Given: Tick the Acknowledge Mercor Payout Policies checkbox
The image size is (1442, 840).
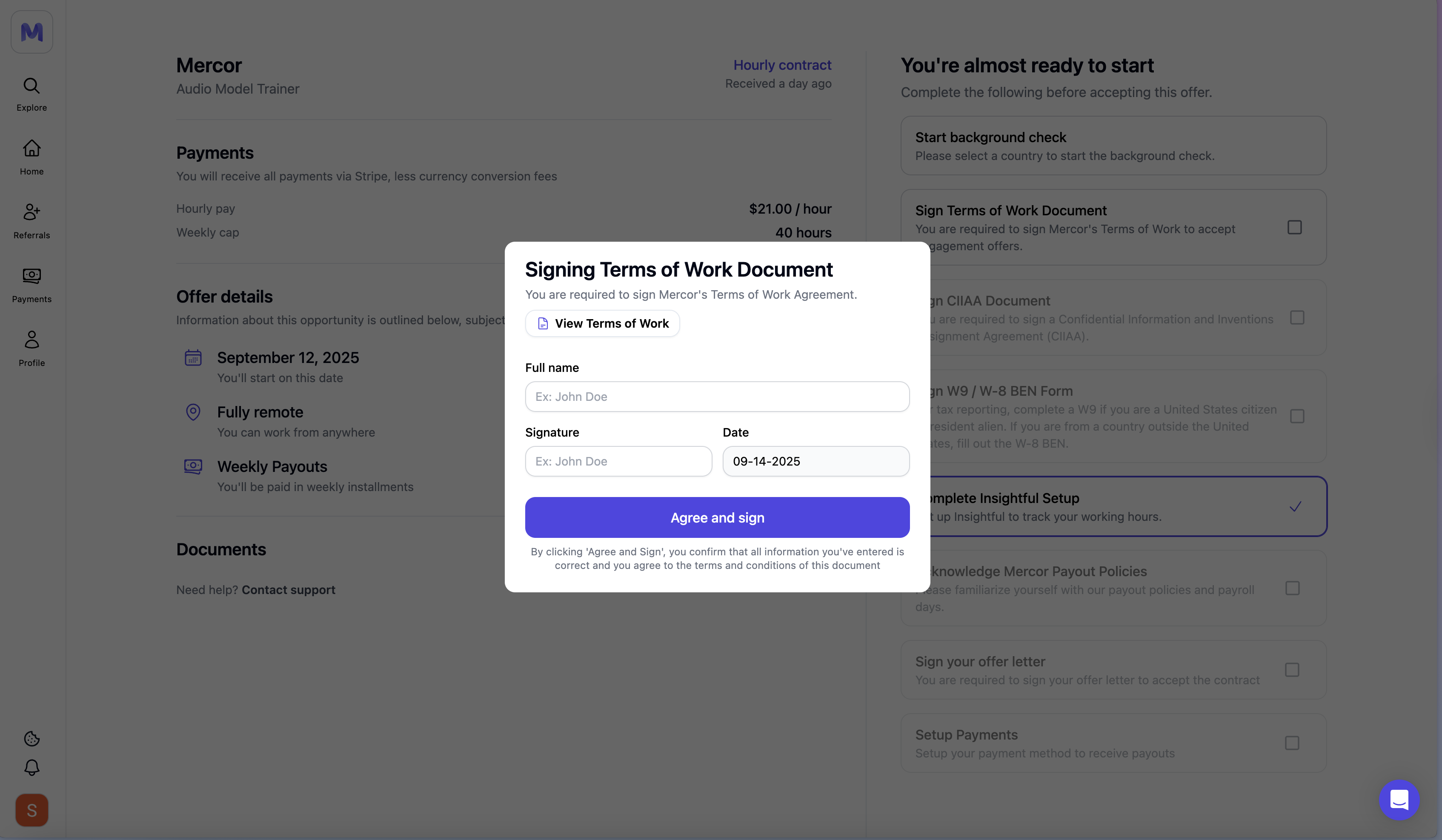Looking at the screenshot, I should pos(1292,588).
